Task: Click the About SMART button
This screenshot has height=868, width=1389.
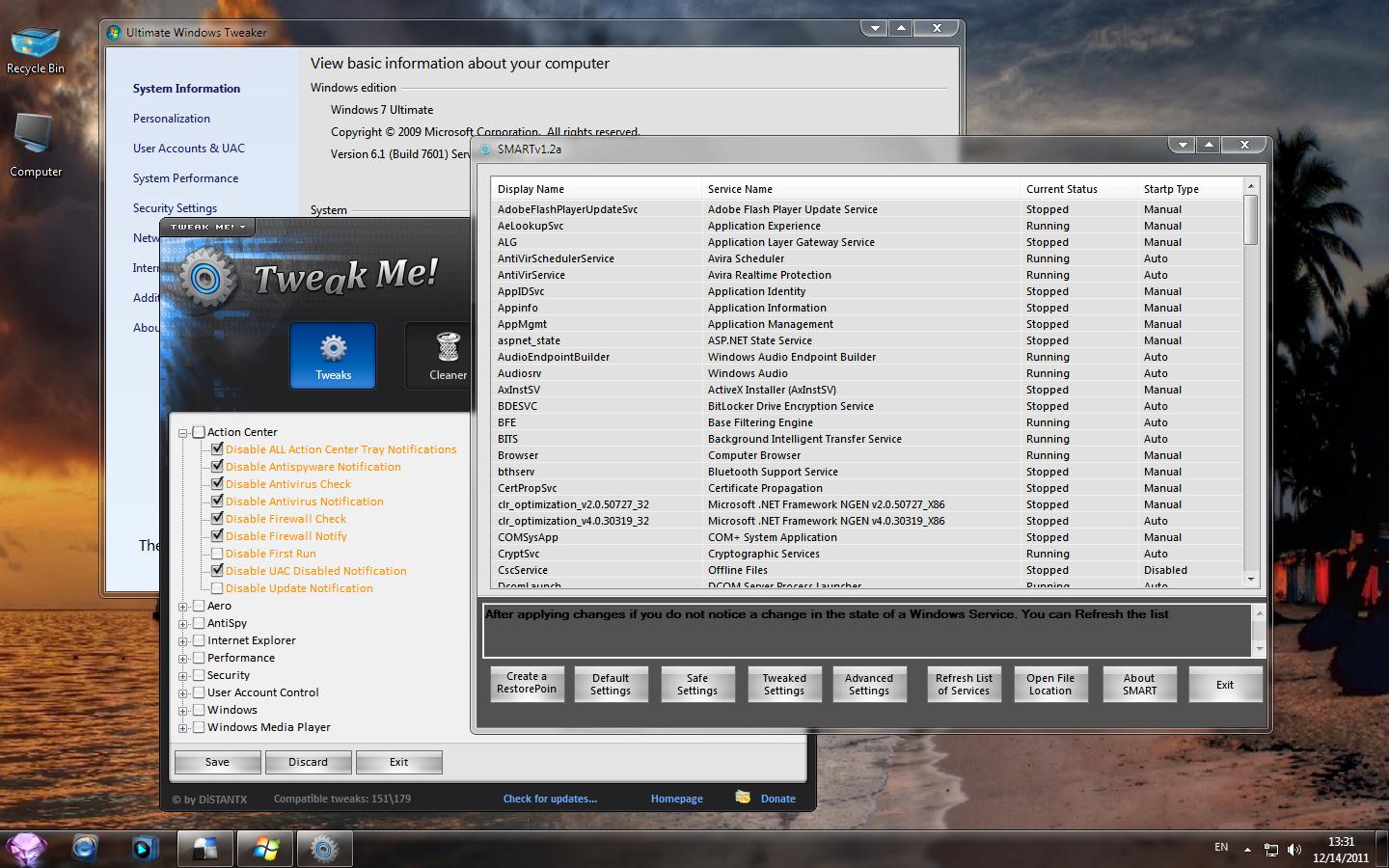Action: pos(1139,684)
